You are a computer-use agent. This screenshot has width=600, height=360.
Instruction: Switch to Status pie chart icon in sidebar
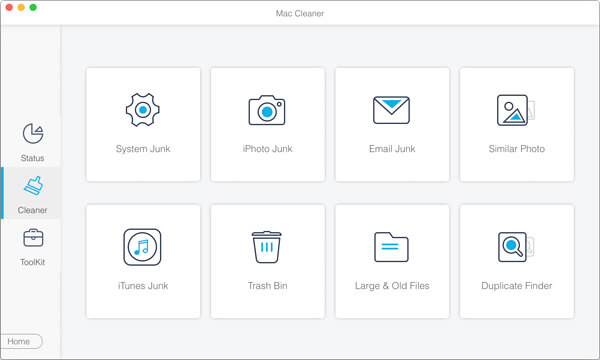click(33, 134)
